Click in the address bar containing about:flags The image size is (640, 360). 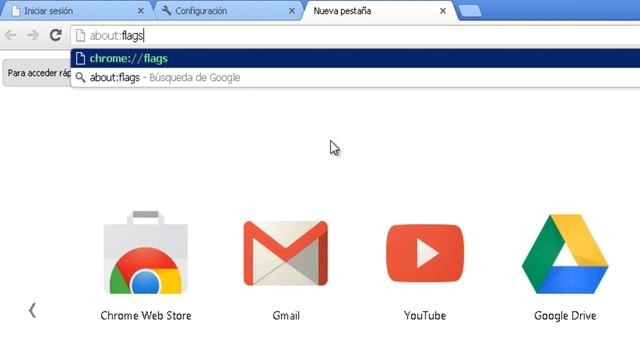coord(356,36)
